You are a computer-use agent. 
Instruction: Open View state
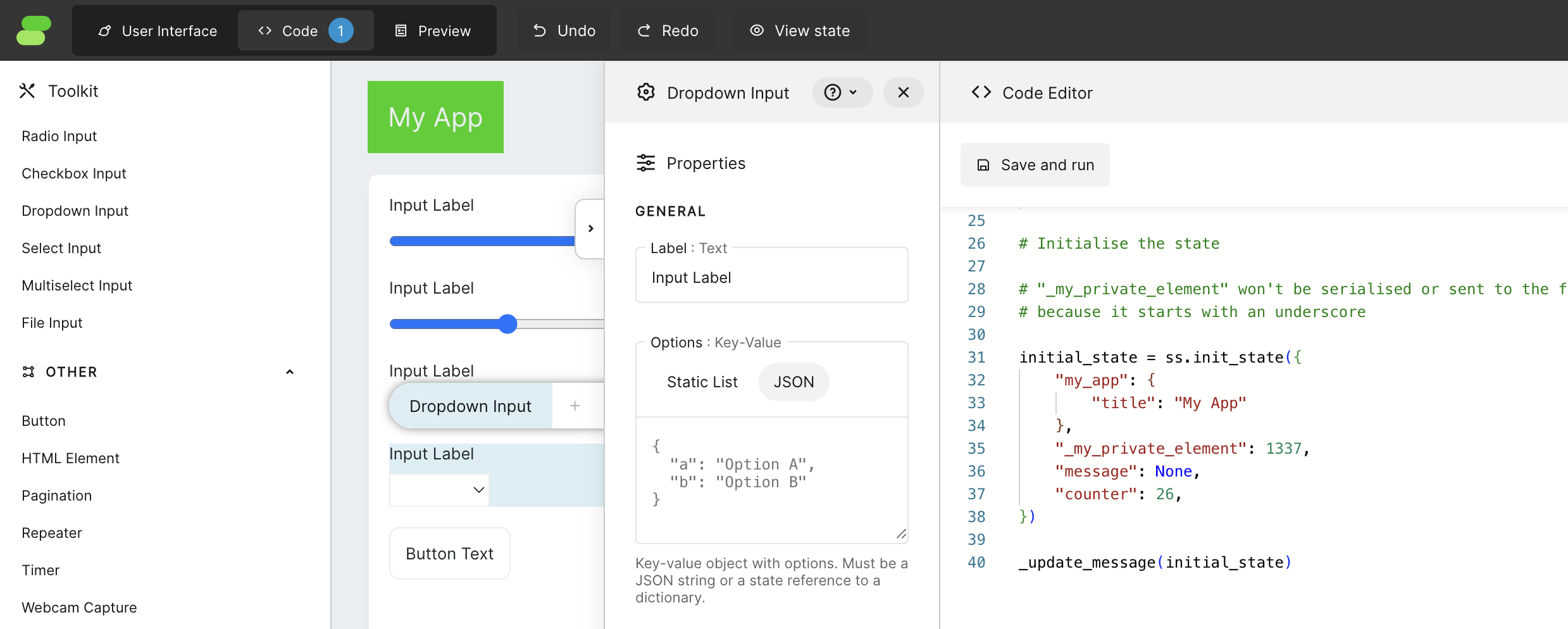799,30
